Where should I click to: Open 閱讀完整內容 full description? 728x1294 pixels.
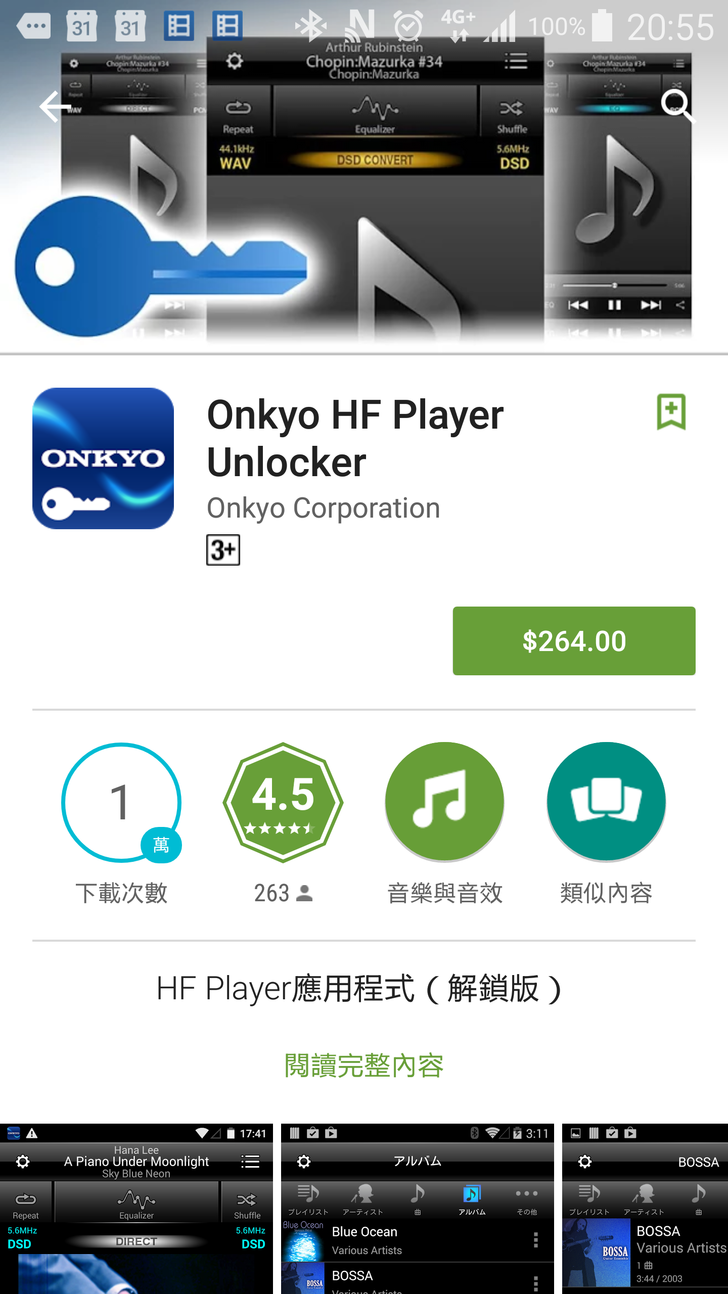[364, 1065]
